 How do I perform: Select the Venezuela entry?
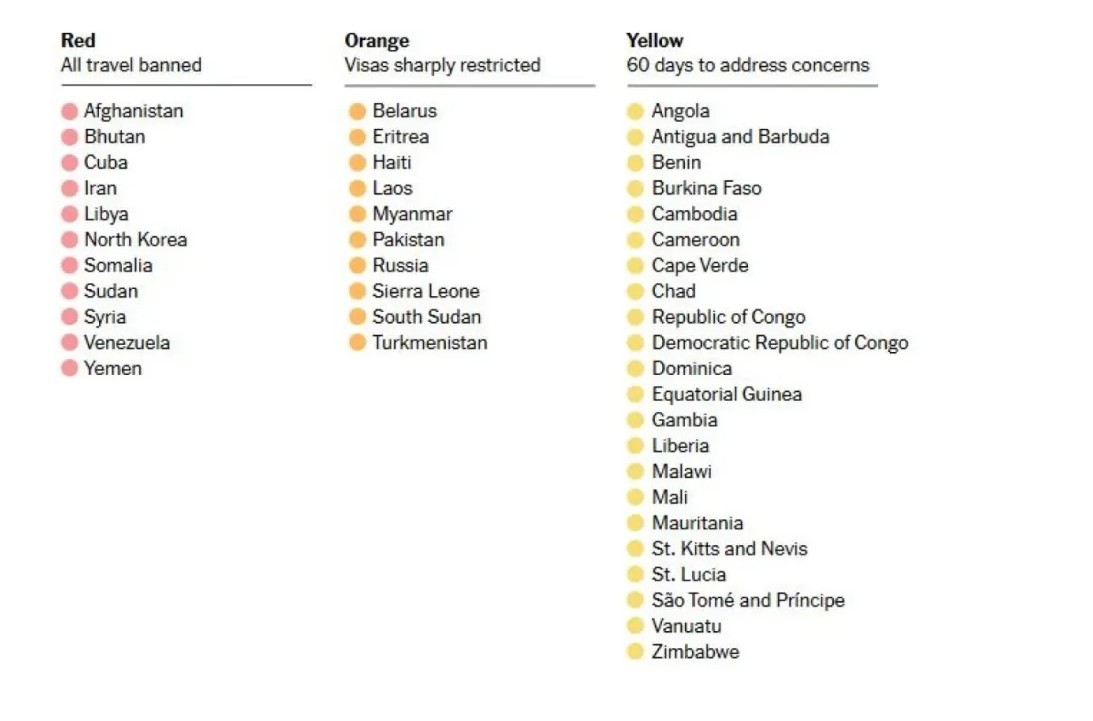127,343
